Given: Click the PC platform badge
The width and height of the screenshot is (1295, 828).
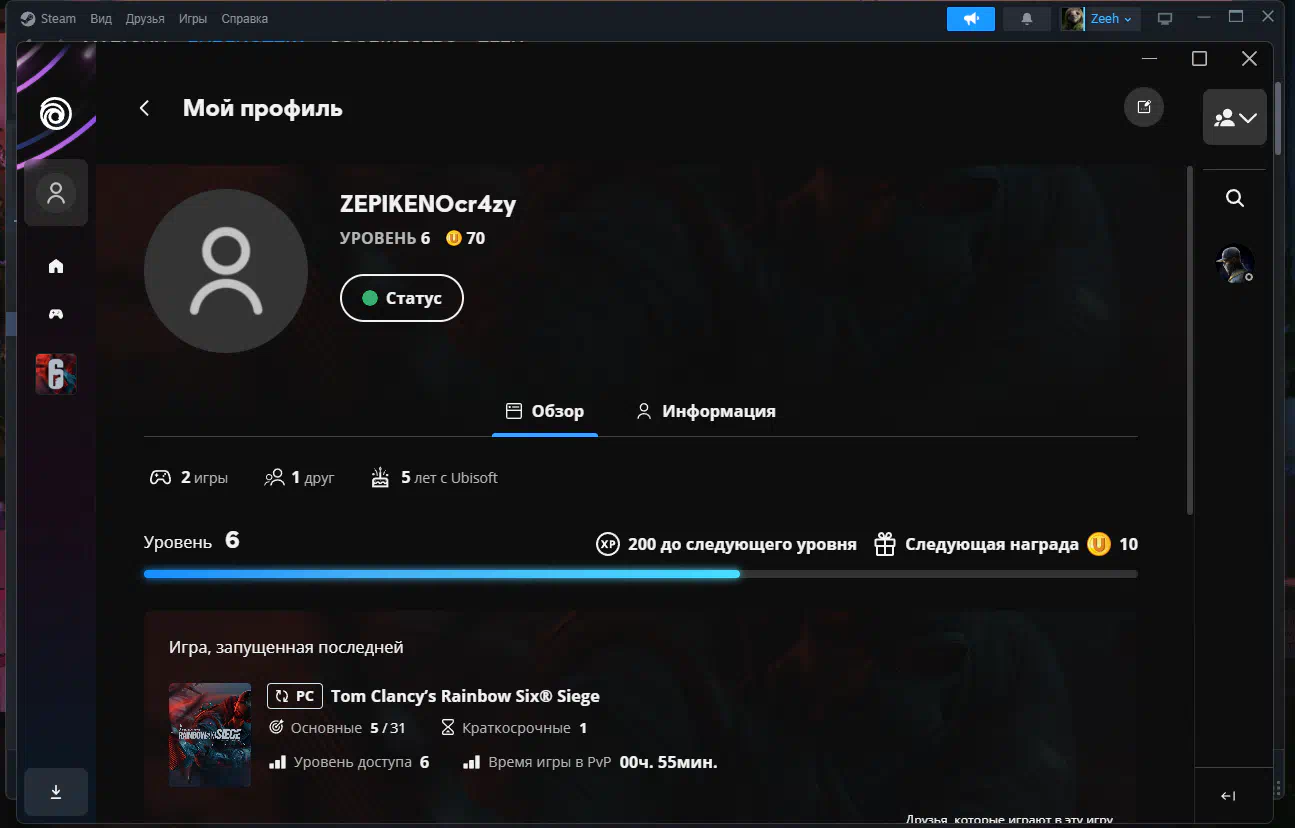Looking at the screenshot, I should [x=295, y=696].
